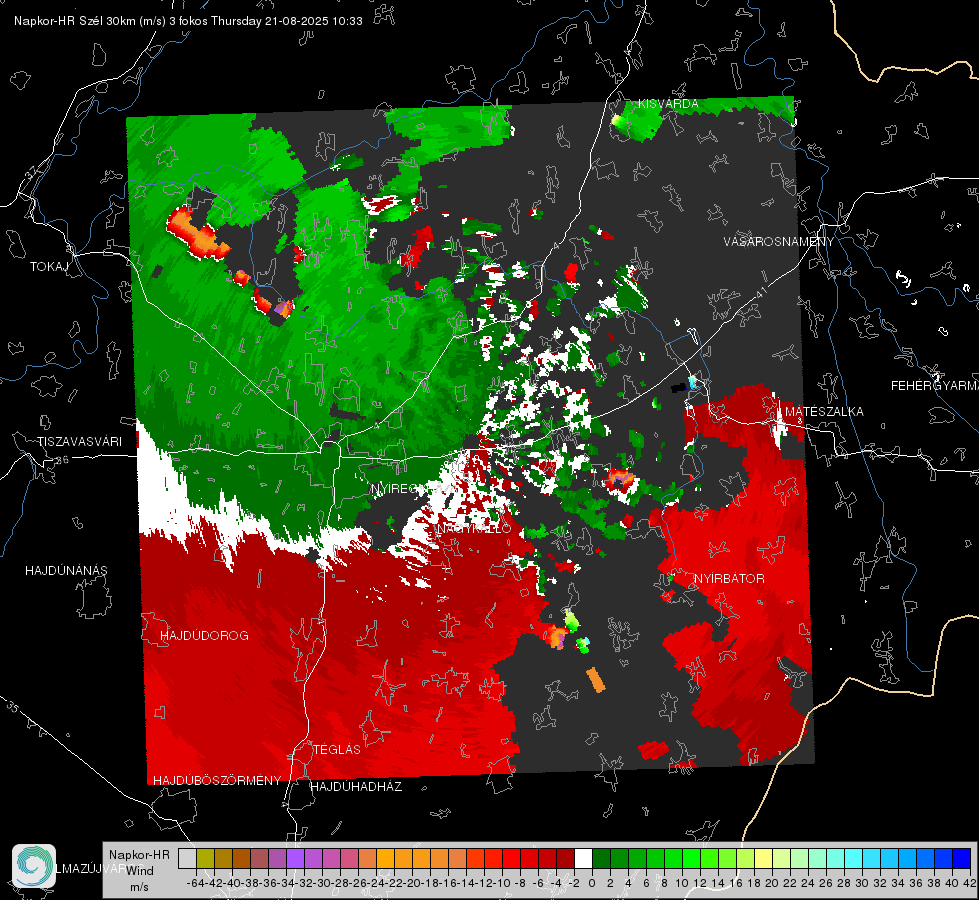Pick the dark green swatch between 0 and 2
The width and height of the screenshot is (979, 900).
[x=601, y=858]
